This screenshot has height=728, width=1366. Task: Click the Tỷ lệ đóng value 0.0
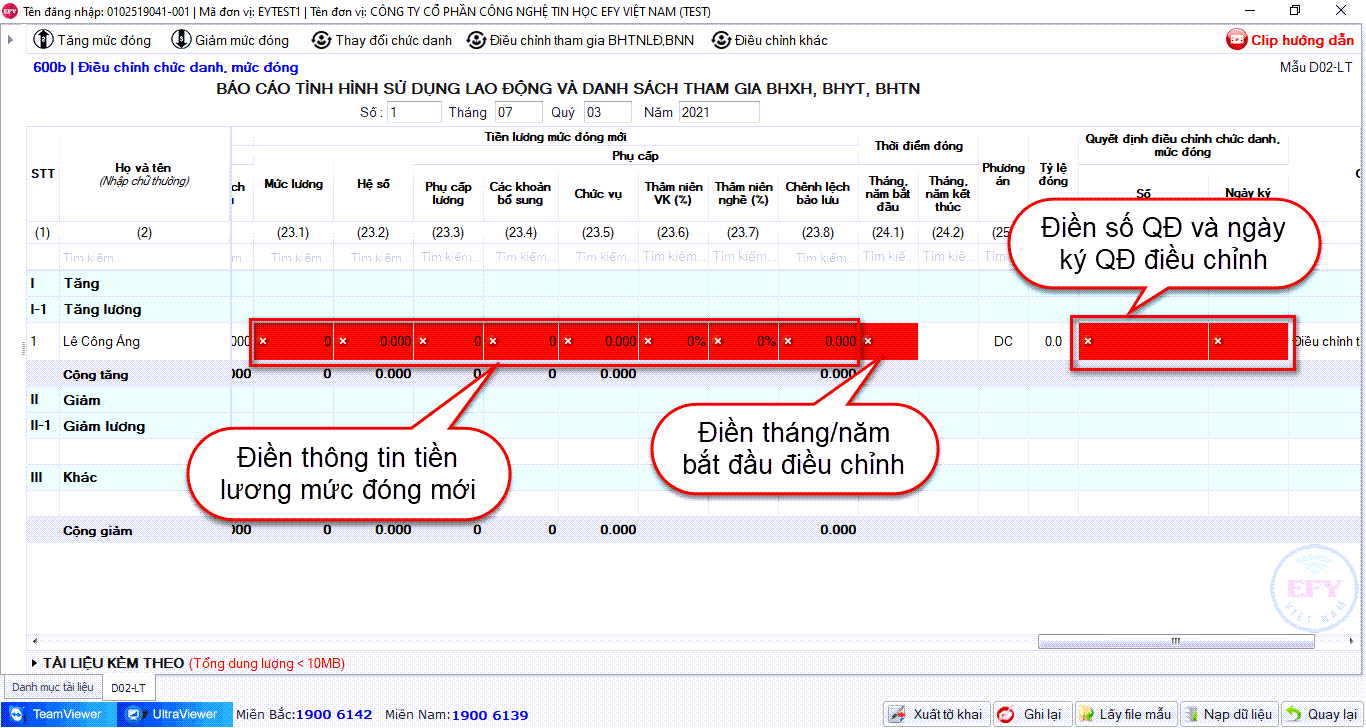[1053, 341]
